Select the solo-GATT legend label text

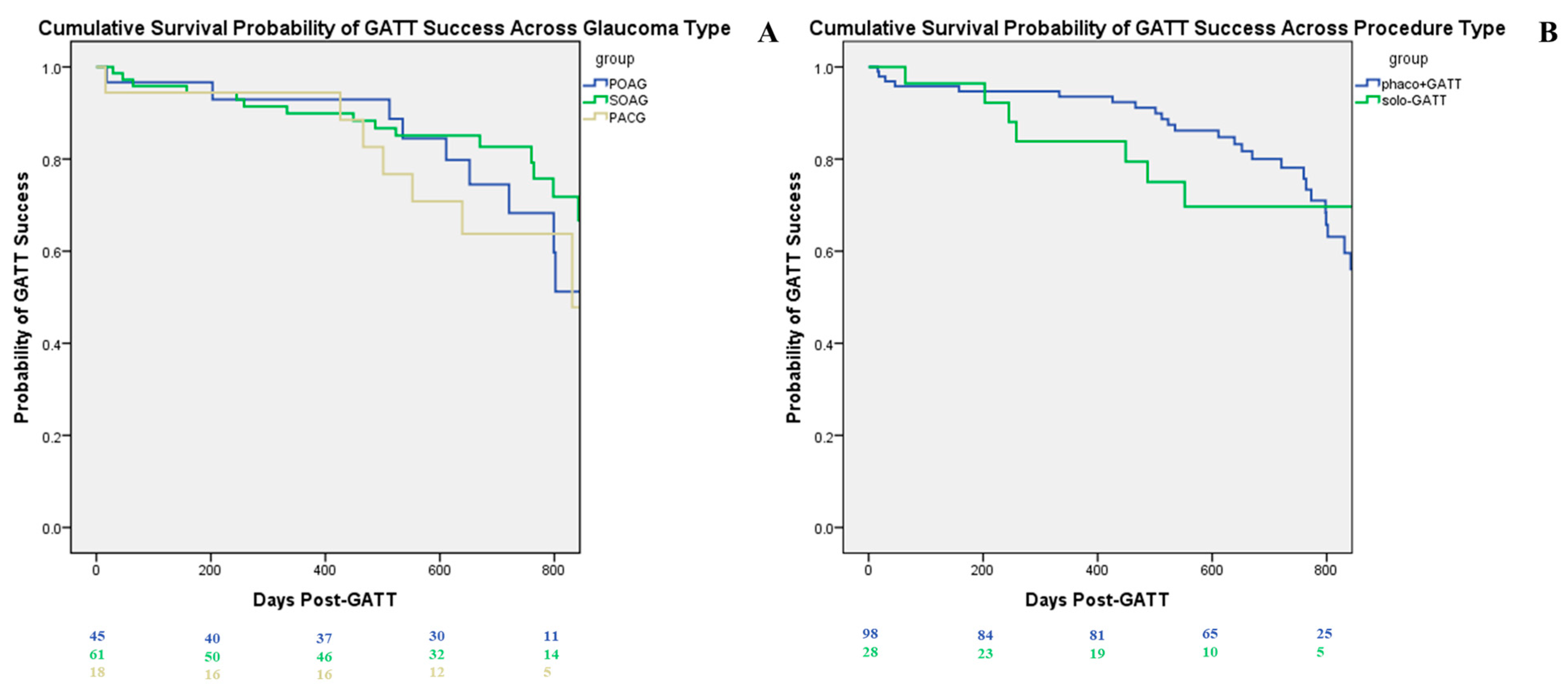point(1413,100)
